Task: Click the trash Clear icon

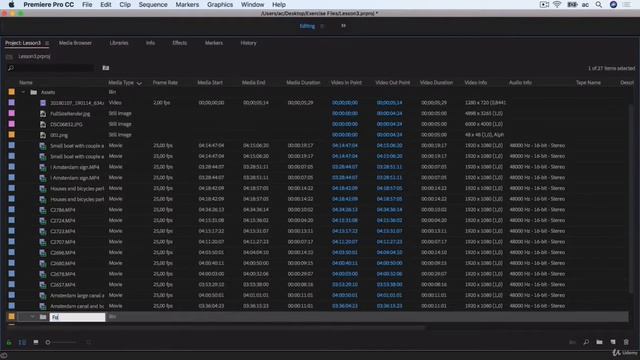Action: pos(626,342)
